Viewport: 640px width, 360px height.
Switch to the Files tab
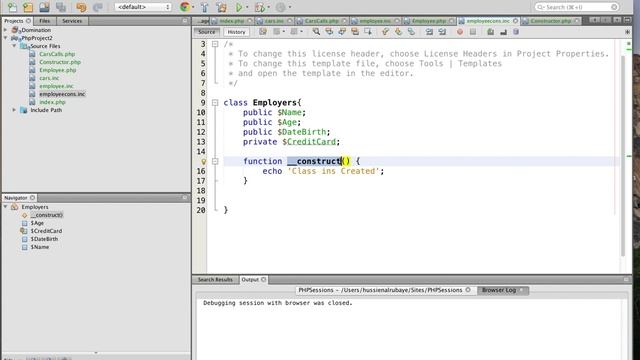pos(44,21)
